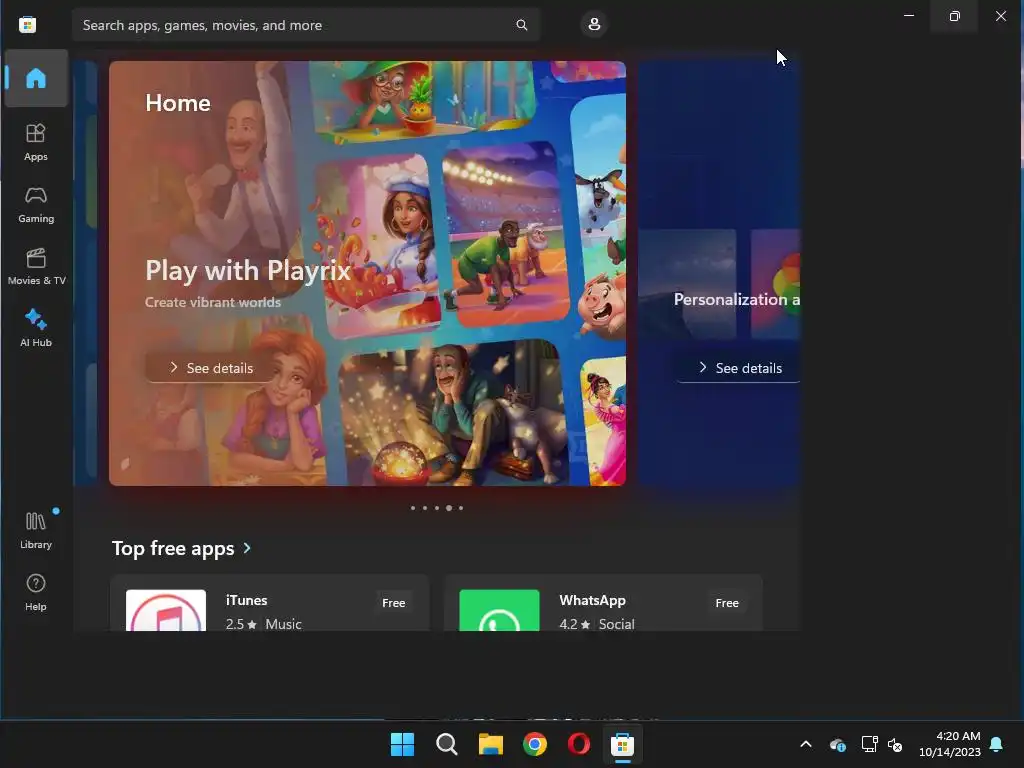Click Free button for WhatsApp

[x=727, y=603]
